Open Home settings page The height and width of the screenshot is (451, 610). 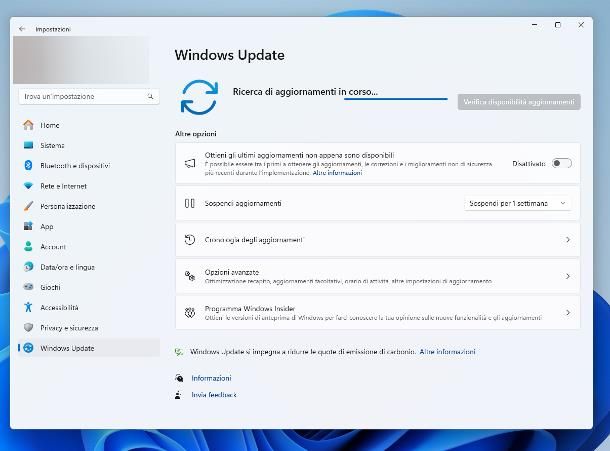coord(89,125)
